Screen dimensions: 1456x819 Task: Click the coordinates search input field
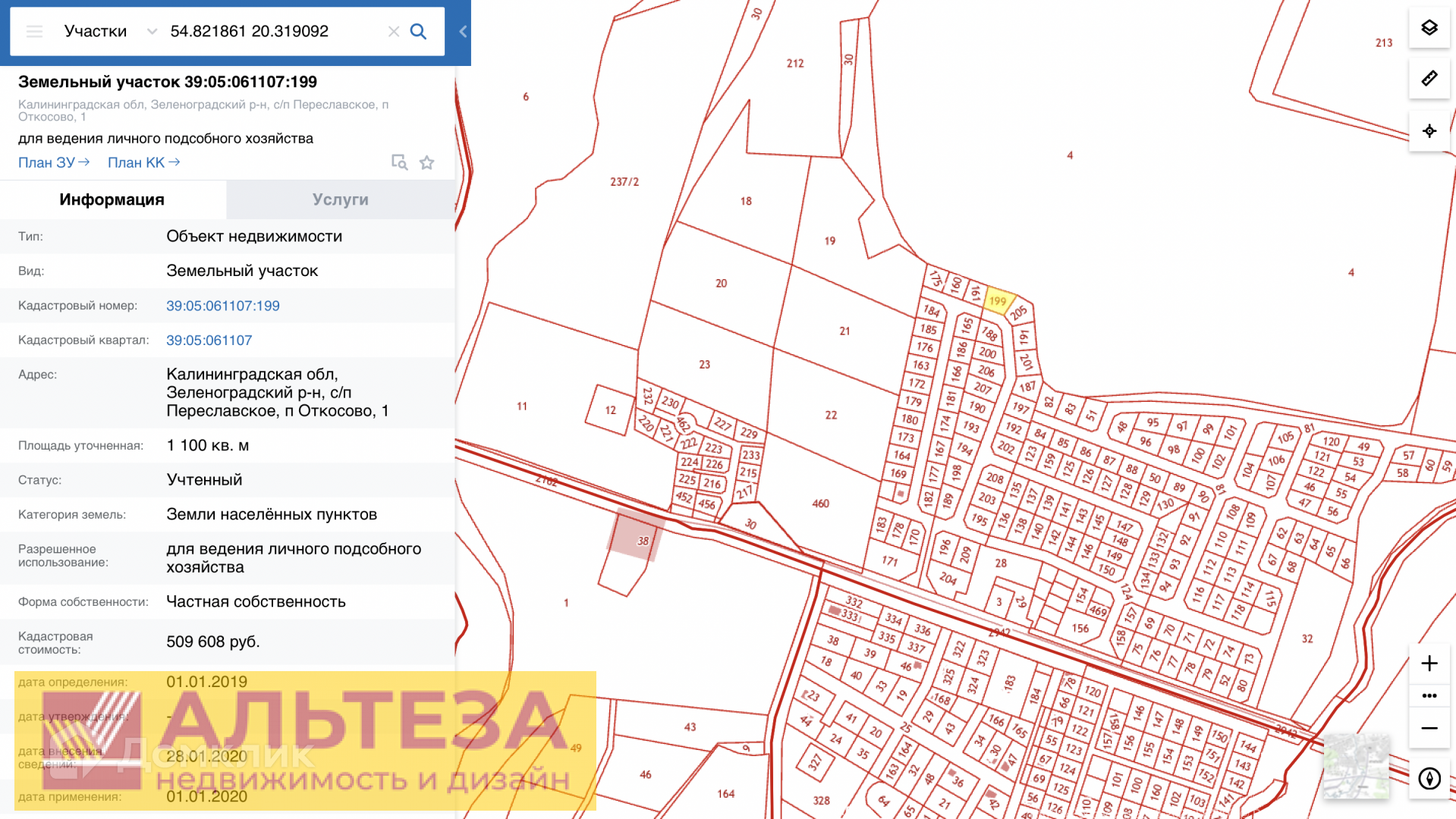[273, 31]
